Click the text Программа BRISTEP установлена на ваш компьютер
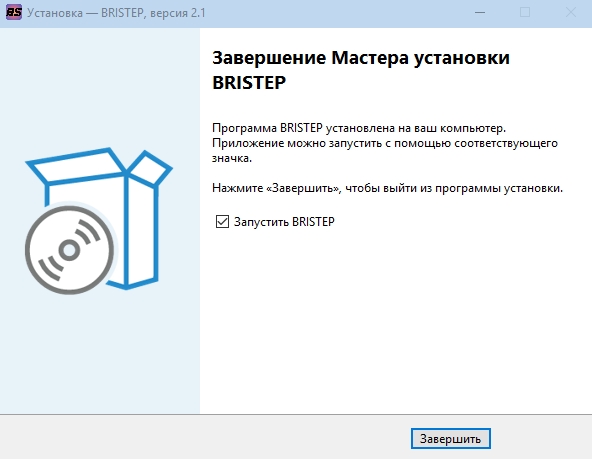 [359, 128]
